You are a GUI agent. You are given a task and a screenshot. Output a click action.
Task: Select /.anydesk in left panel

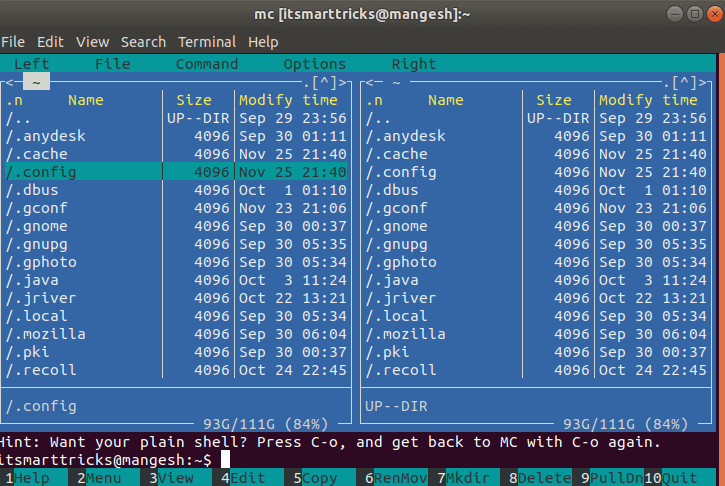click(176, 136)
